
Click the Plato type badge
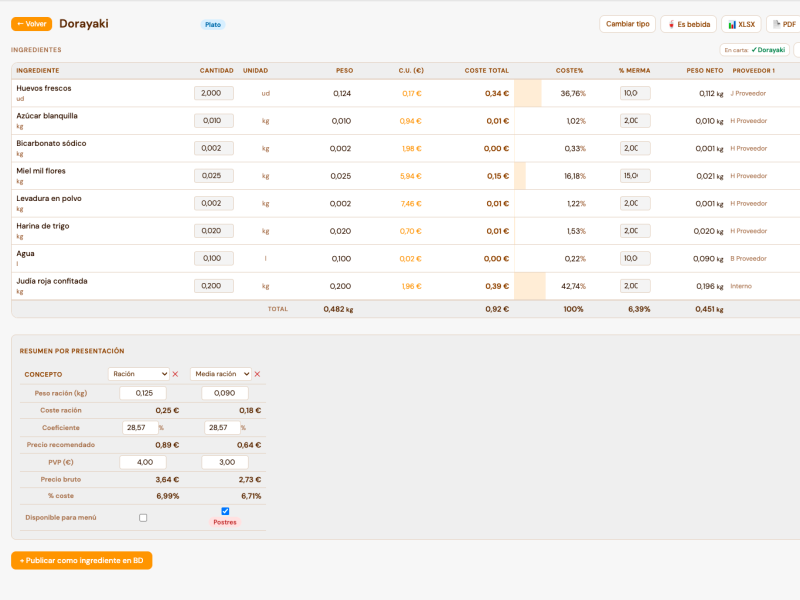tap(213, 24)
